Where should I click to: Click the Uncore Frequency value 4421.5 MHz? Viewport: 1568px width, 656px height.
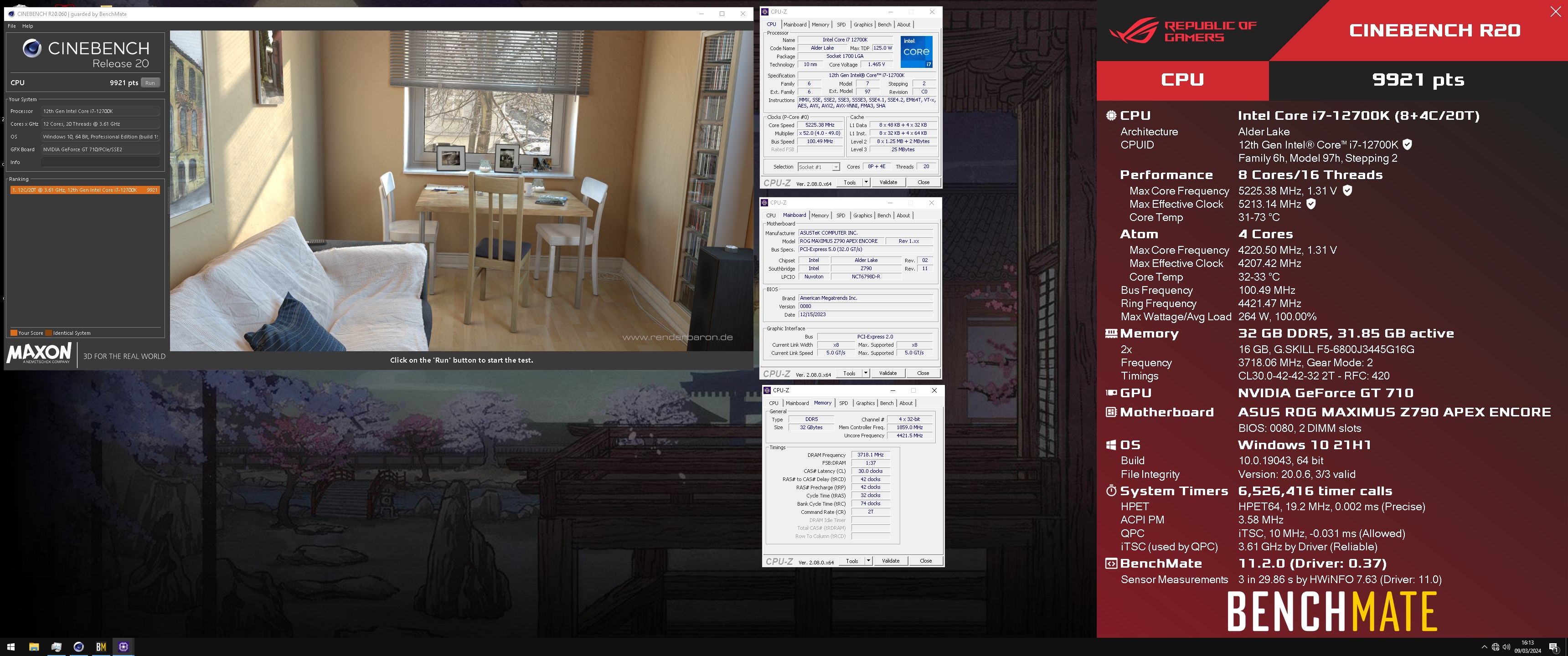(x=909, y=436)
